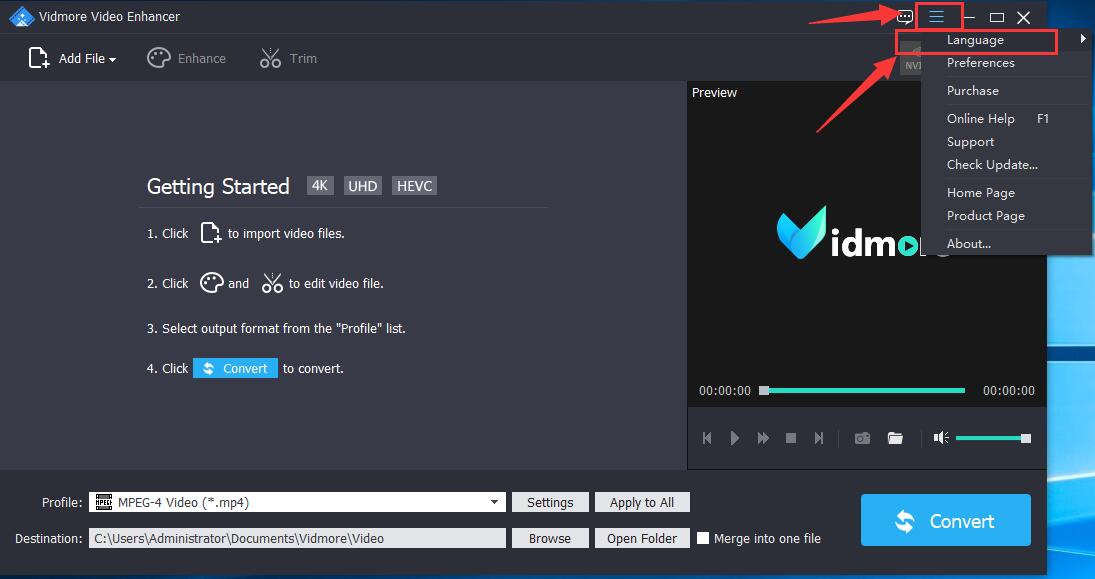Select the Language menu item
Image resolution: width=1095 pixels, height=579 pixels.
(976, 41)
